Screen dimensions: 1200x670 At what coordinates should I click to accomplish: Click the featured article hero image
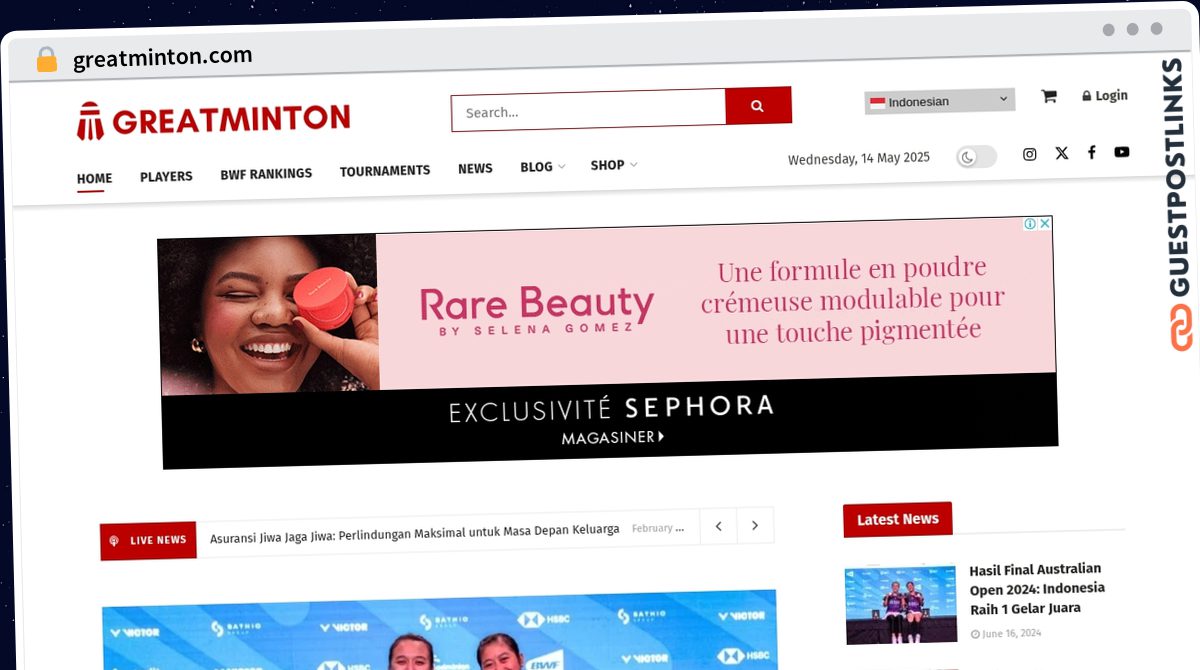[440, 630]
